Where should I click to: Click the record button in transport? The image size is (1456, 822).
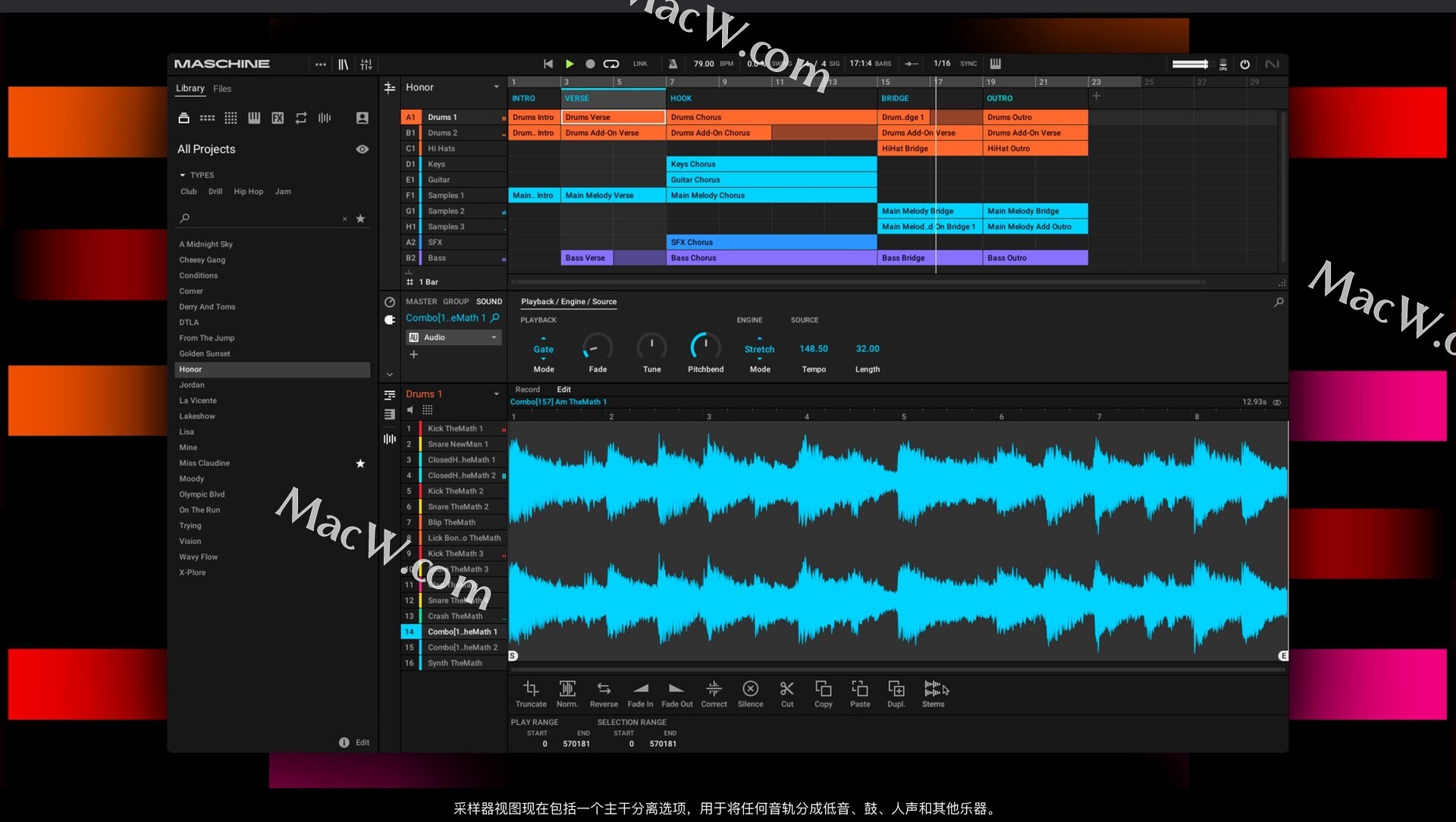pos(590,64)
